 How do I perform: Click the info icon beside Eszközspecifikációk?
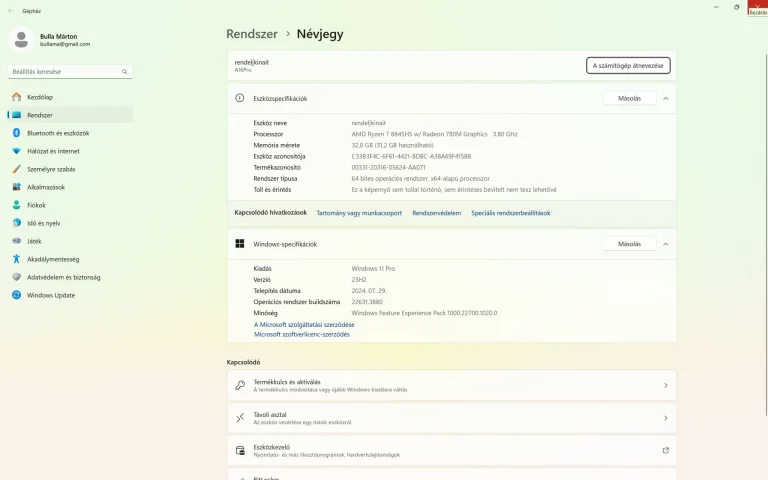(240, 98)
